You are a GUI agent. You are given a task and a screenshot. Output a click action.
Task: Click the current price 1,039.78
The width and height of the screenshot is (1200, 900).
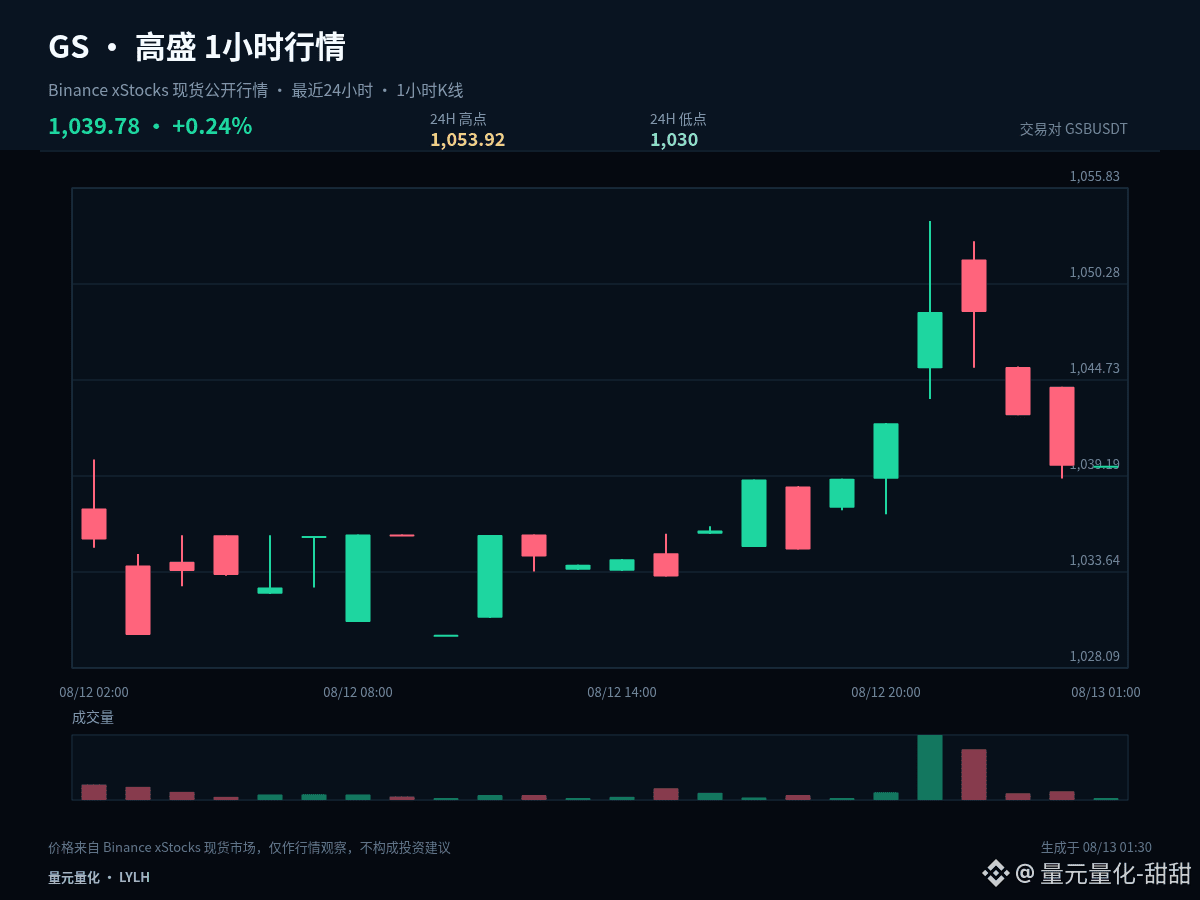[x=94, y=126]
